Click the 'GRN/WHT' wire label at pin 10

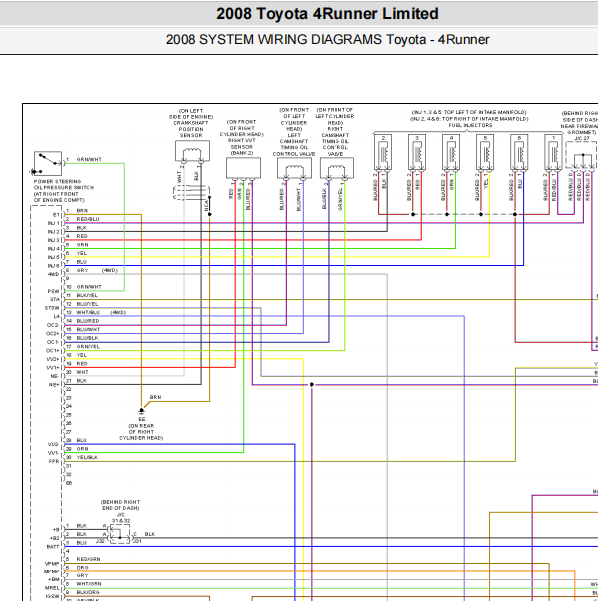point(89,287)
